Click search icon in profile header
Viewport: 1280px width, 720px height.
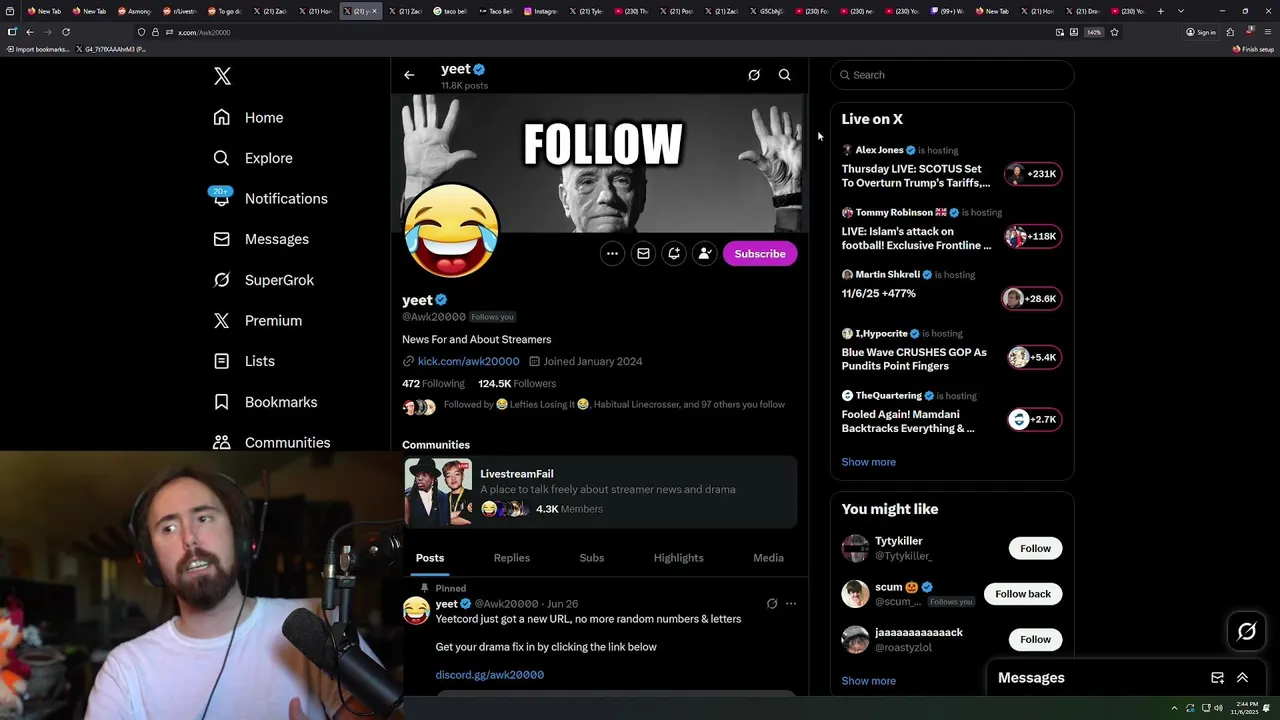click(785, 75)
